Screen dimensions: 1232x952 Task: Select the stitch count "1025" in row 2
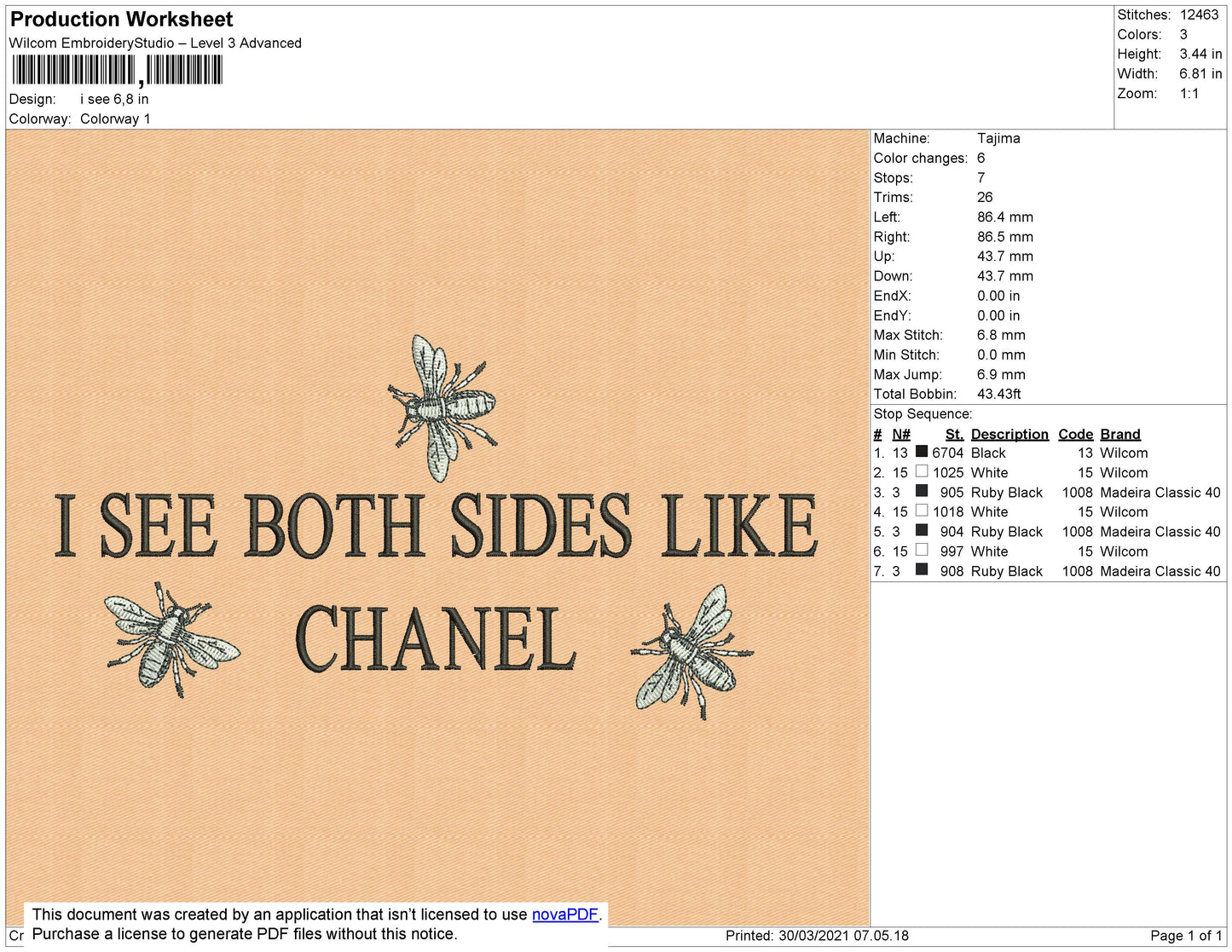coord(948,473)
